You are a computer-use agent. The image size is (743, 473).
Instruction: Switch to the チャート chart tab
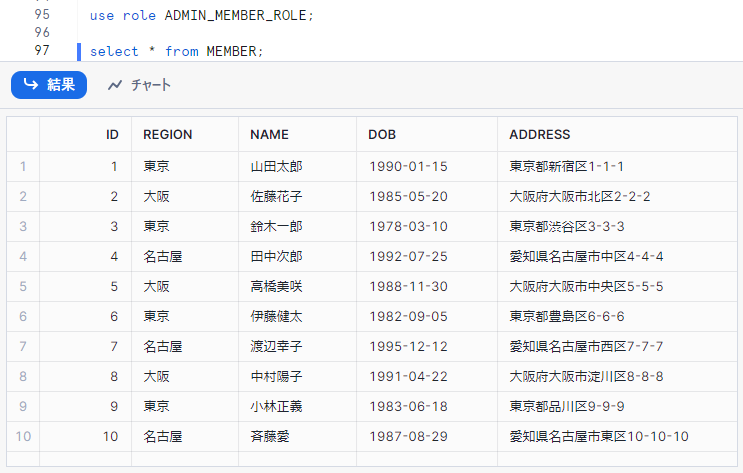point(139,85)
